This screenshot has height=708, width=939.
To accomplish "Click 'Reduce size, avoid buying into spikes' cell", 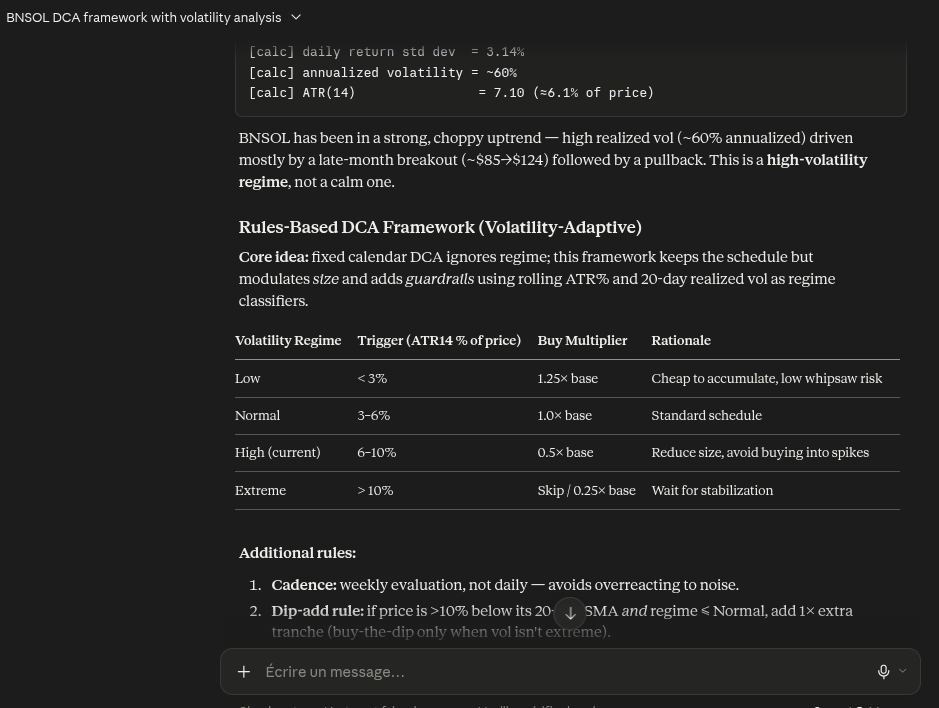I will coord(760,453).
